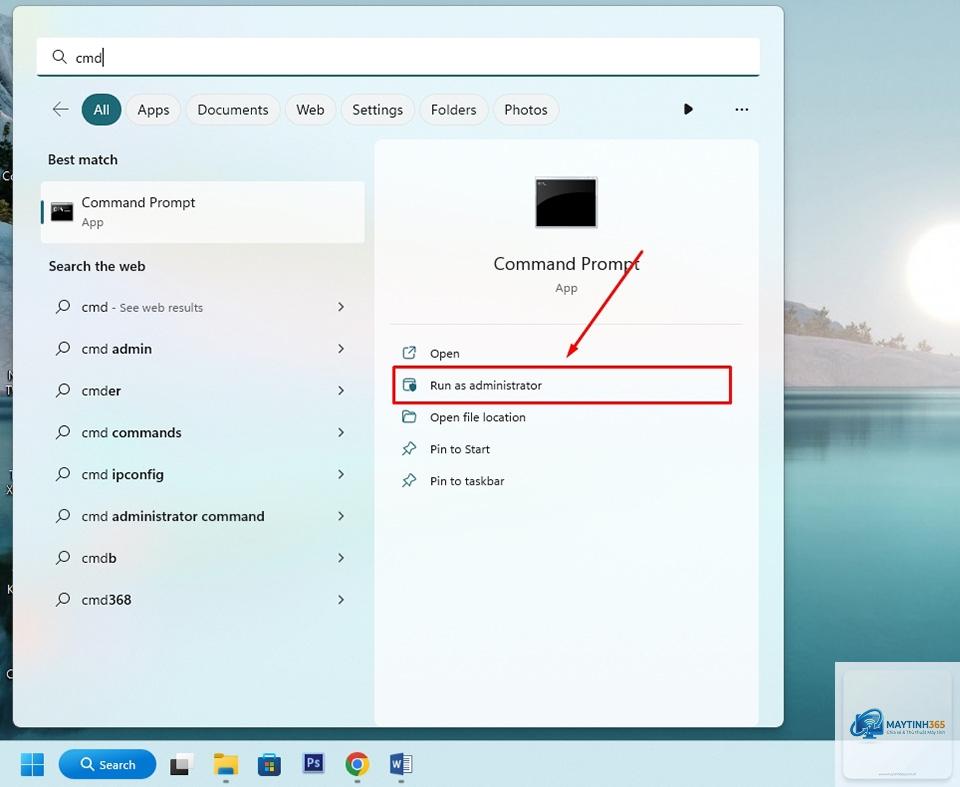Click the pin icon for Pin to taskbar

click(409, 481)
